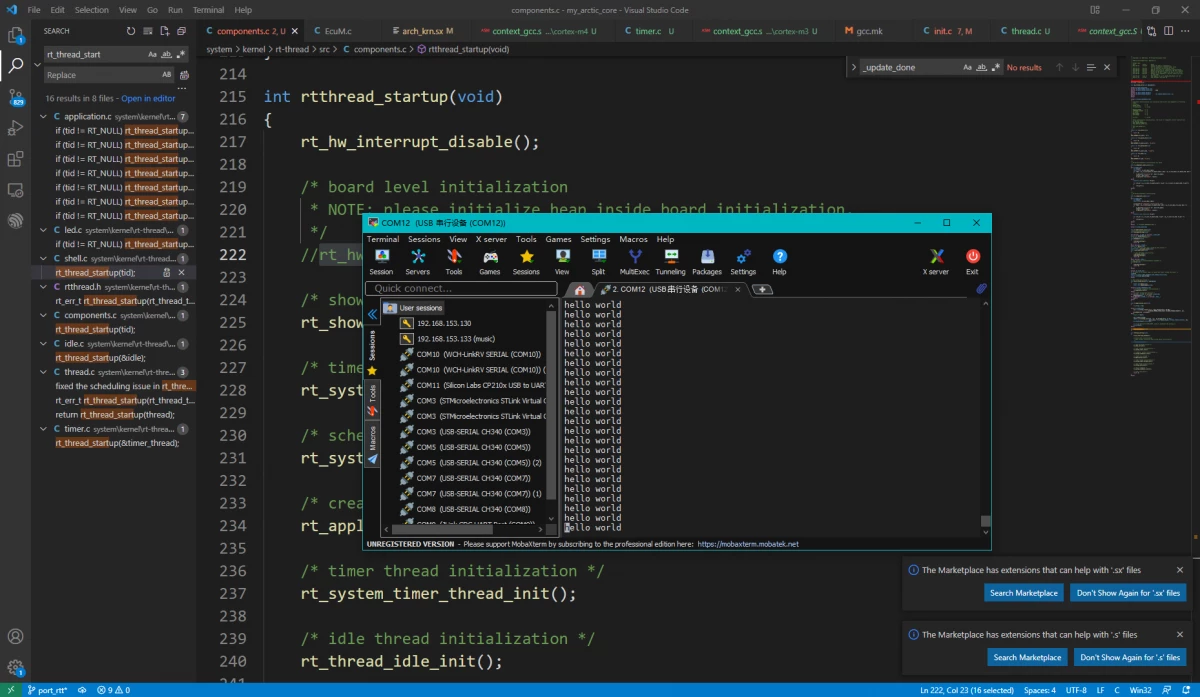Toggle Match Case in search box
Viewport: 1200px width, 697px height.
(153, 55)
